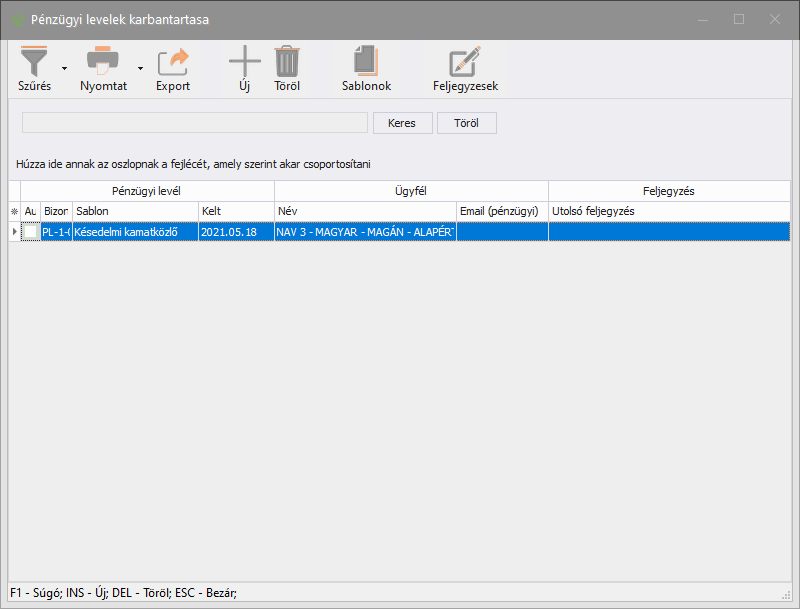Click the Nyomtat printer icon
Viewport: 800px width, 609px height.
[102, 62]
